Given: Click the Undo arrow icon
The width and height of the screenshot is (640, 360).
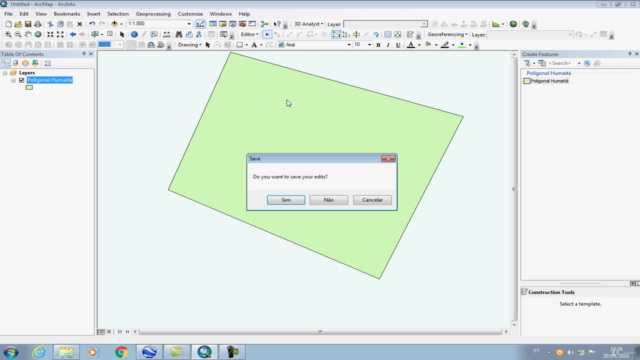Looking at the screenshot, I should [x=92, y=24].
